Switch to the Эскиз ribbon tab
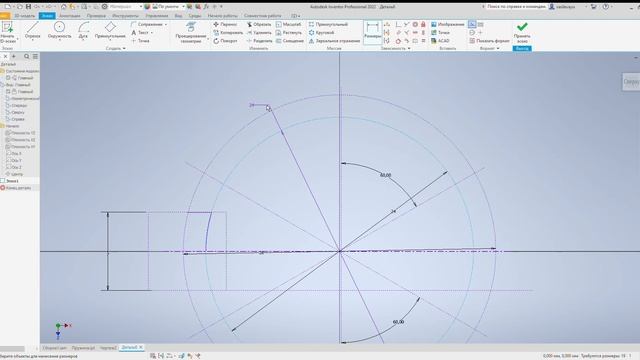 (47, 16)
